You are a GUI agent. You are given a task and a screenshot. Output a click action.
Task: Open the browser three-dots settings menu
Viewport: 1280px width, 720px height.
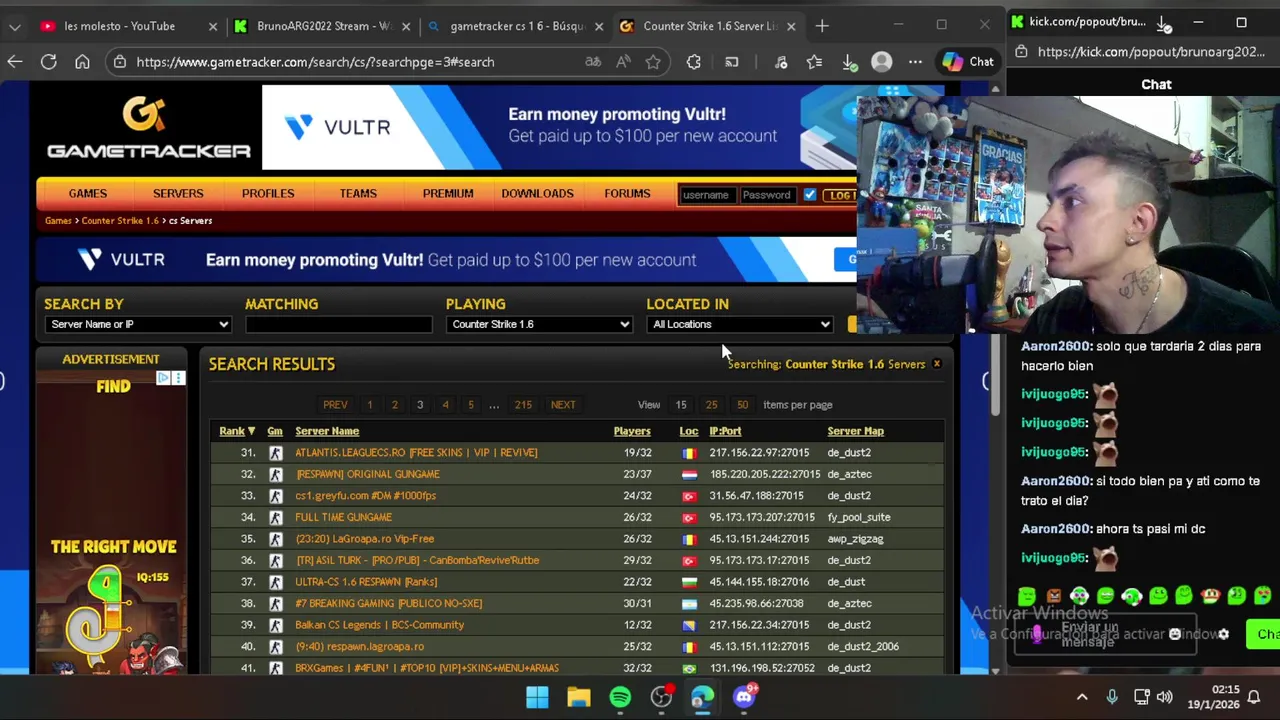915,62
